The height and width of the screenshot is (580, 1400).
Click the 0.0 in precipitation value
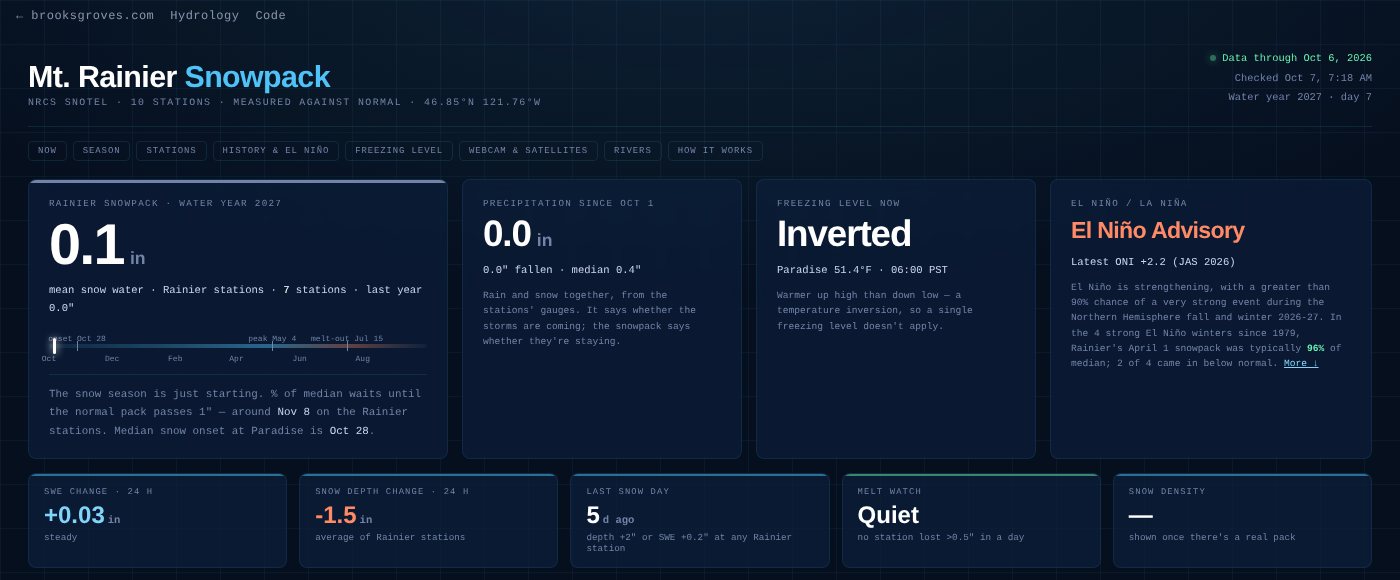tap(517, 234)
